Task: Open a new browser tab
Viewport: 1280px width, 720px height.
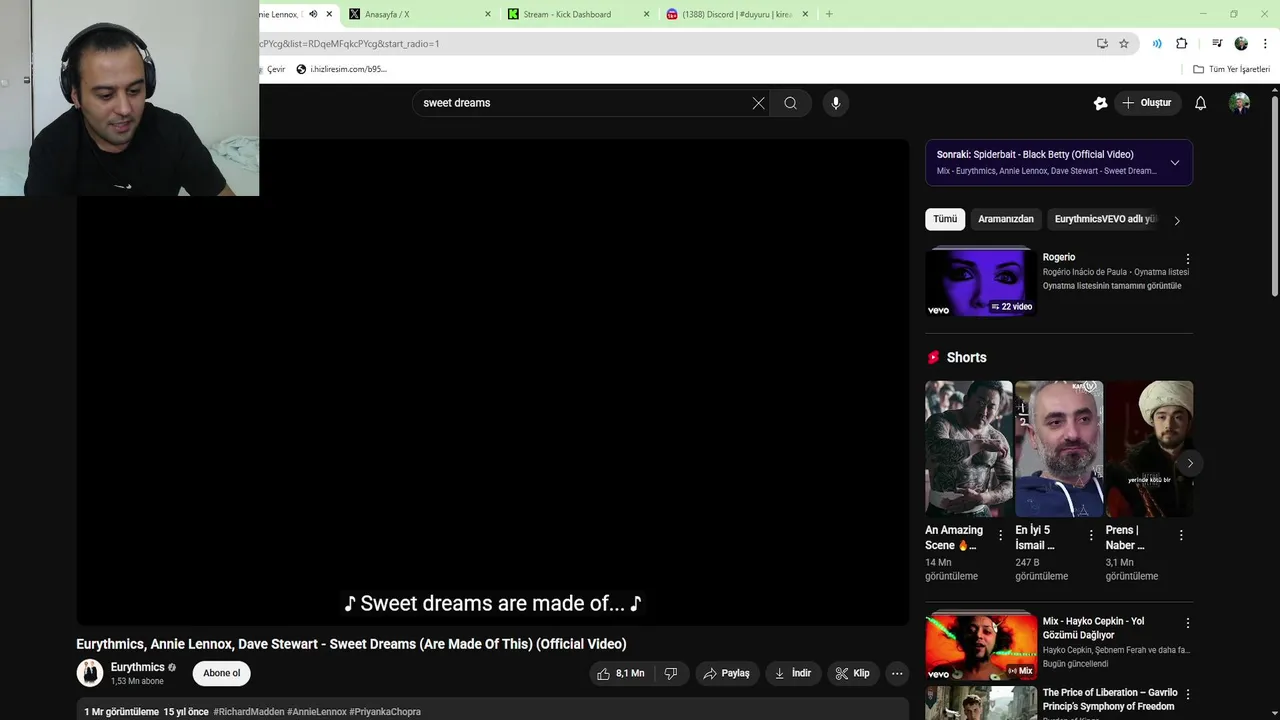Action: point(829,14)
